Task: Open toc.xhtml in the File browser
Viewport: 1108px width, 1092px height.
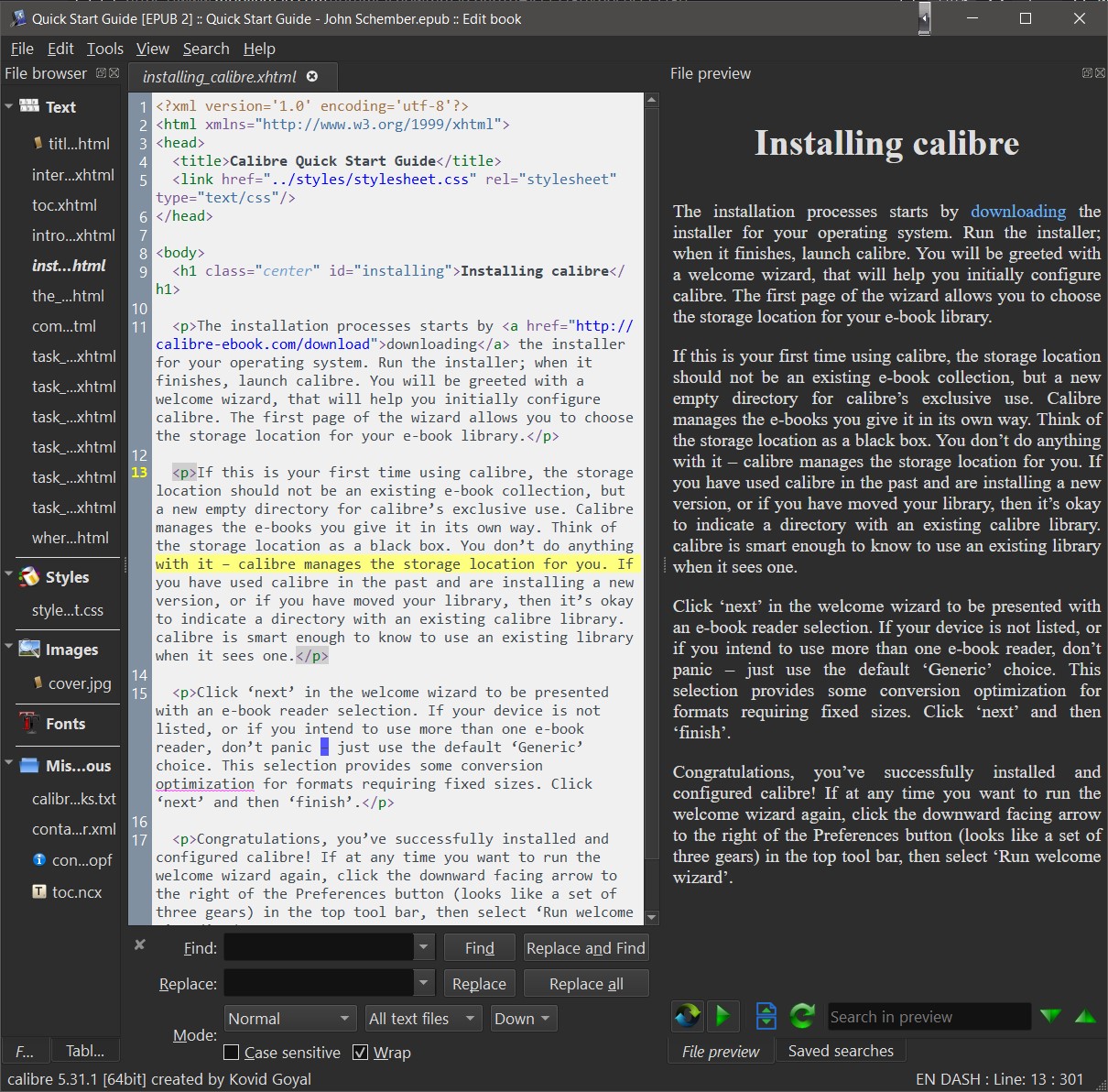Action: pyautogui.click(x=64, y=205)
